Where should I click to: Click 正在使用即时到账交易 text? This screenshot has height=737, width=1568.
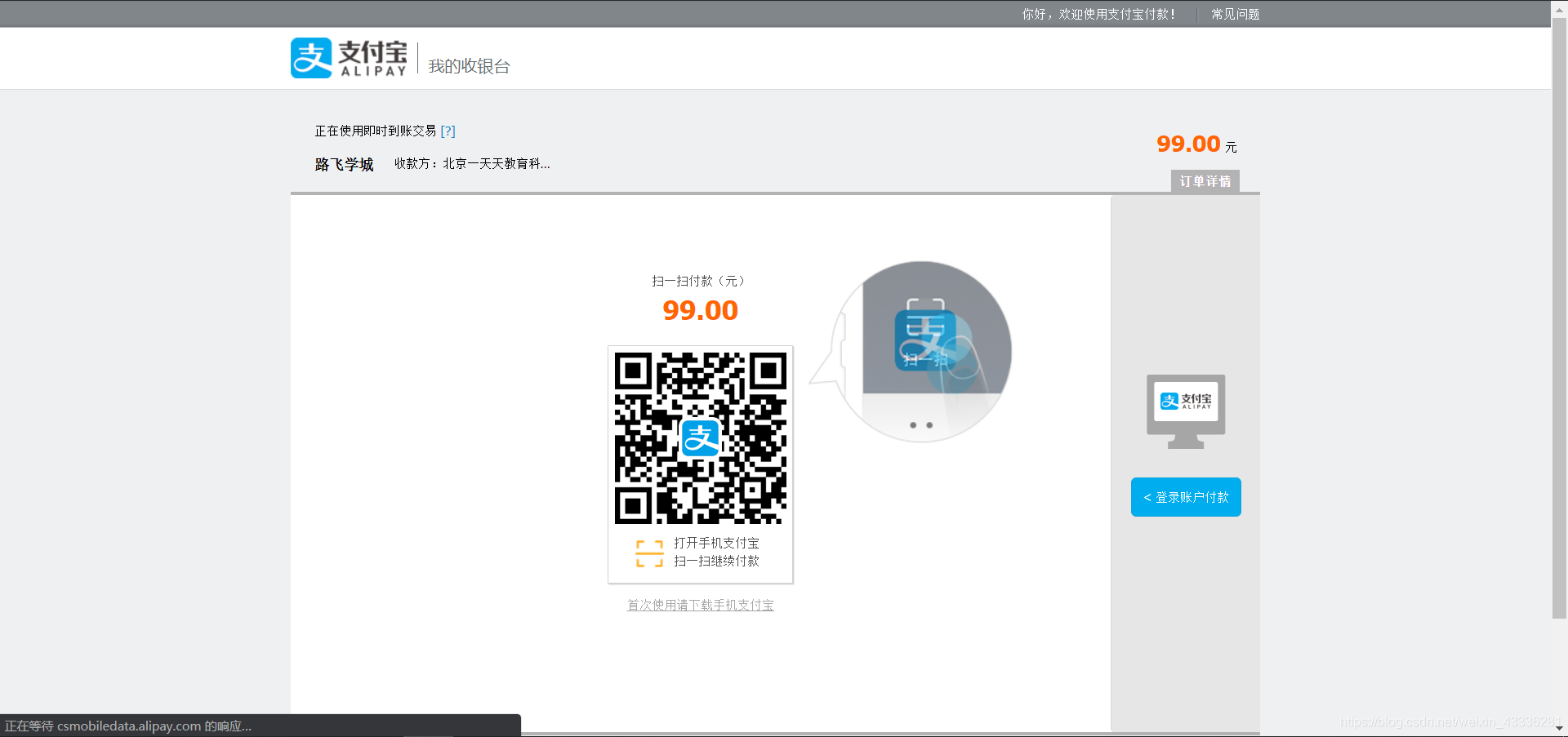point(376,131)
